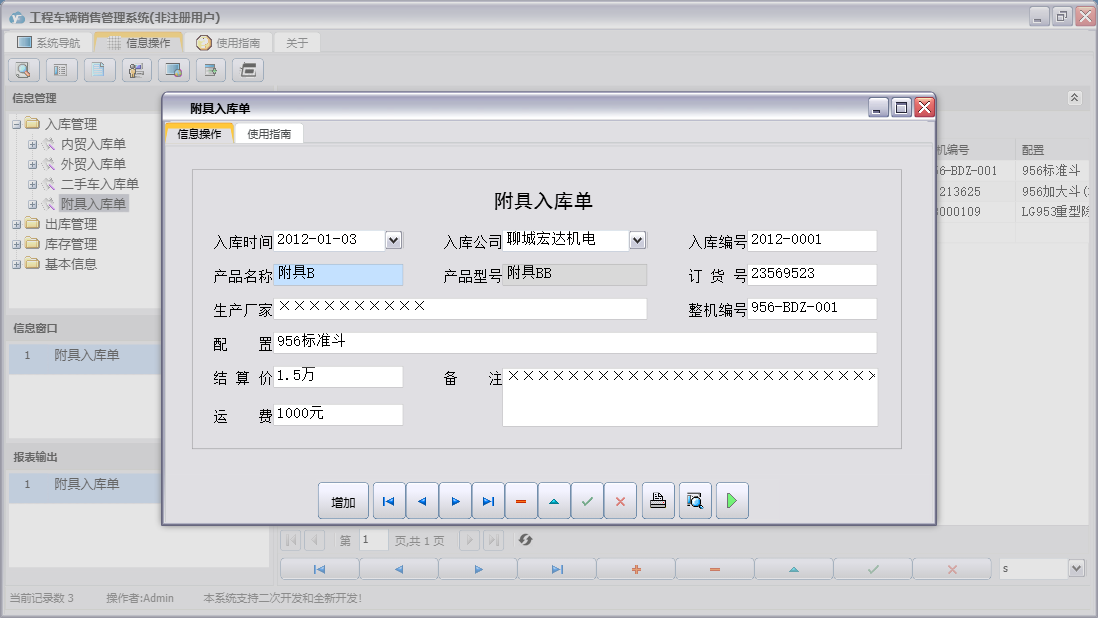
Task: Delete current record using red minus icon
Action: point(521,500)
